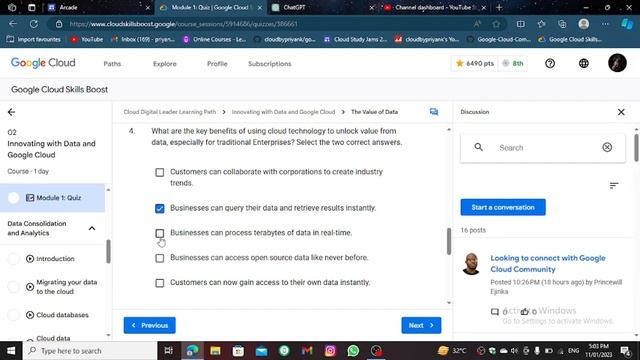Image resolution: width=640 pixels, height=360 pixels.
Task: Open the discussion sort options icon
Action: (x=614, y=186)
